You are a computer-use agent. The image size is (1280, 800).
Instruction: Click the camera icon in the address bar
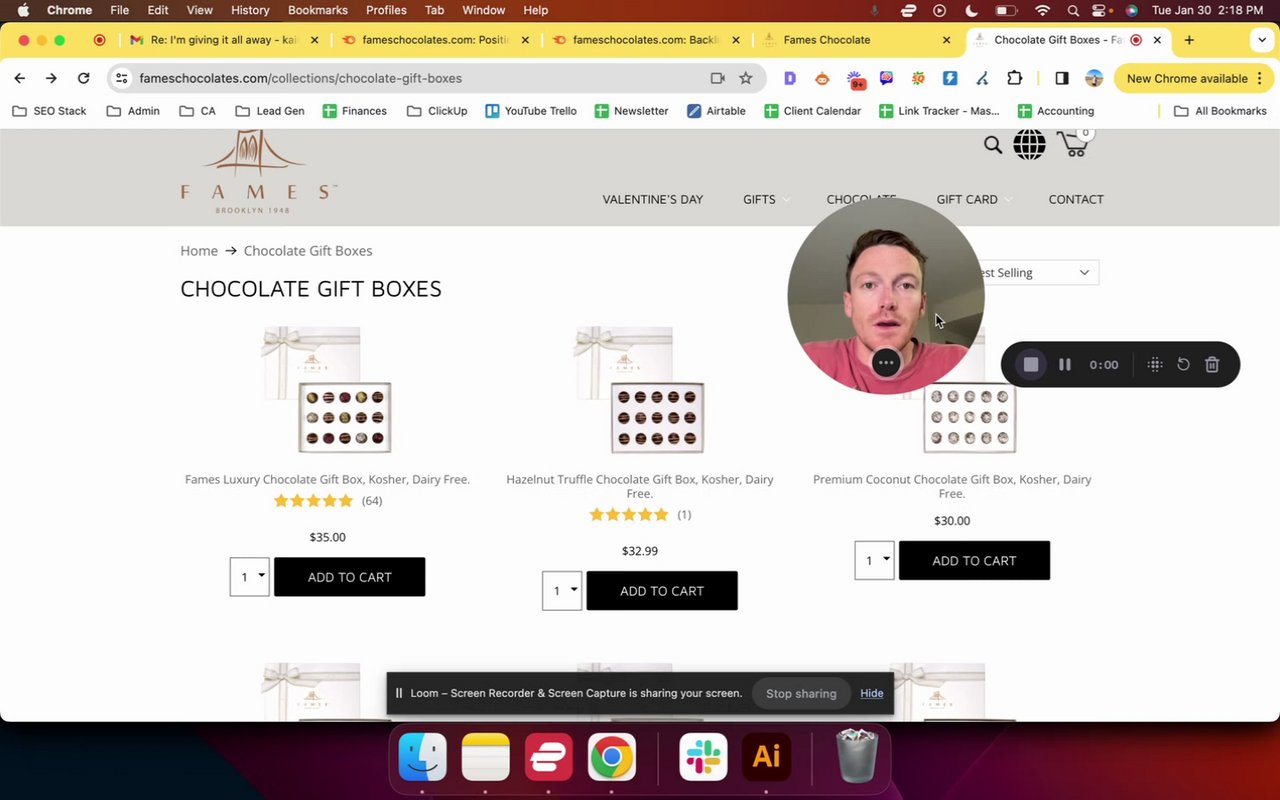[x=717, y=78]
